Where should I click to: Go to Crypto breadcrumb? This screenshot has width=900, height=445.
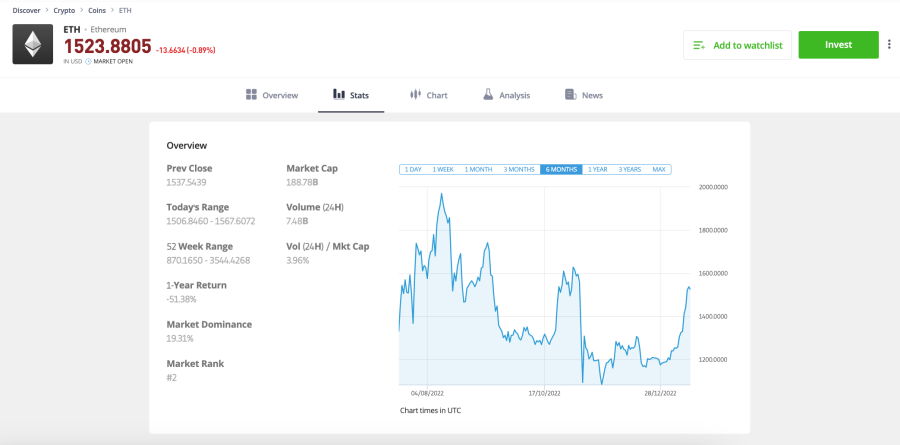pyautogui.click(x=64, y=10)
